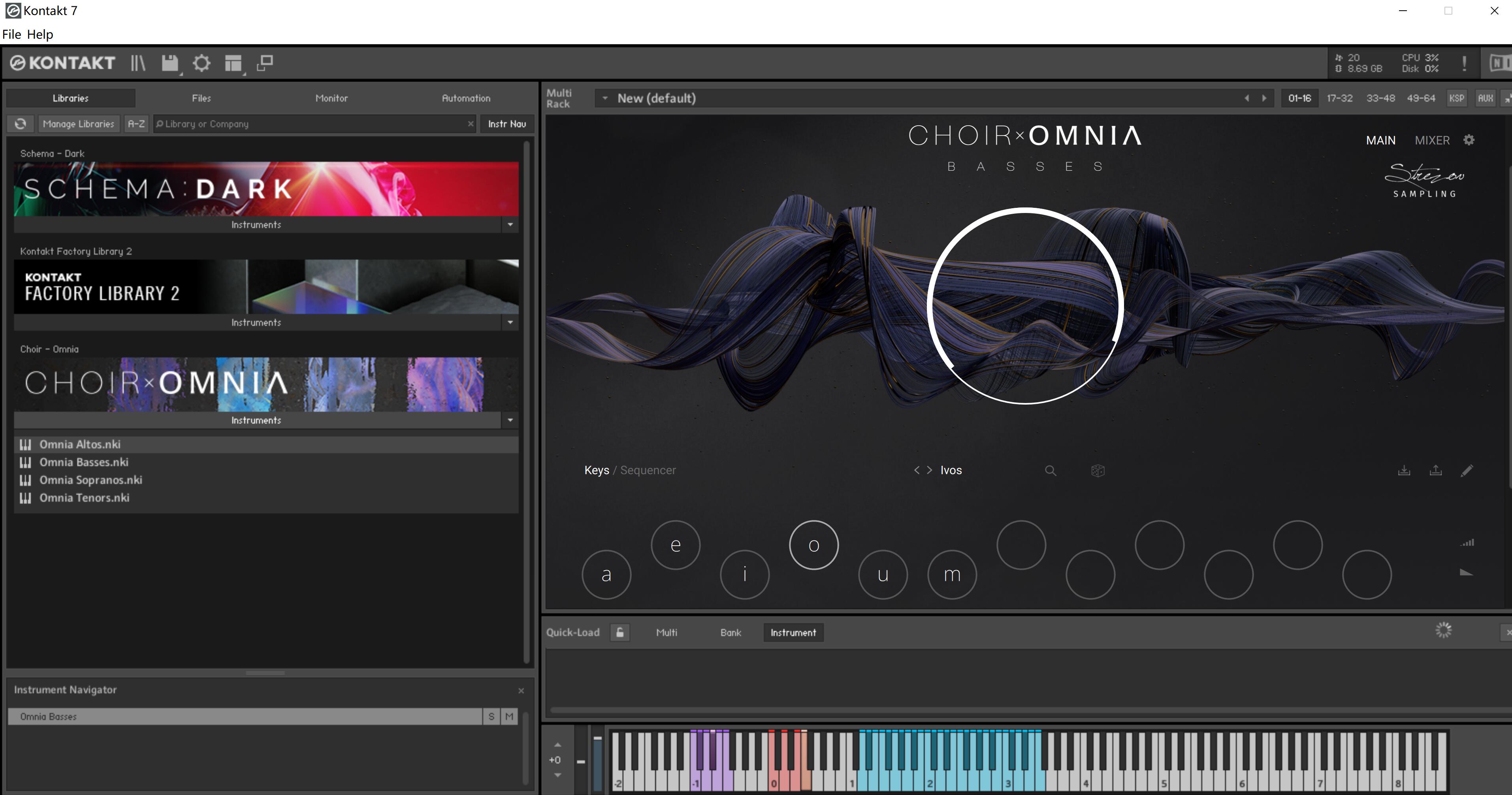Click the MIXER view button in Choir Omnia
Viewport: 1512px width, 795px height.
pyautogui.click(x=1432, y=140)
